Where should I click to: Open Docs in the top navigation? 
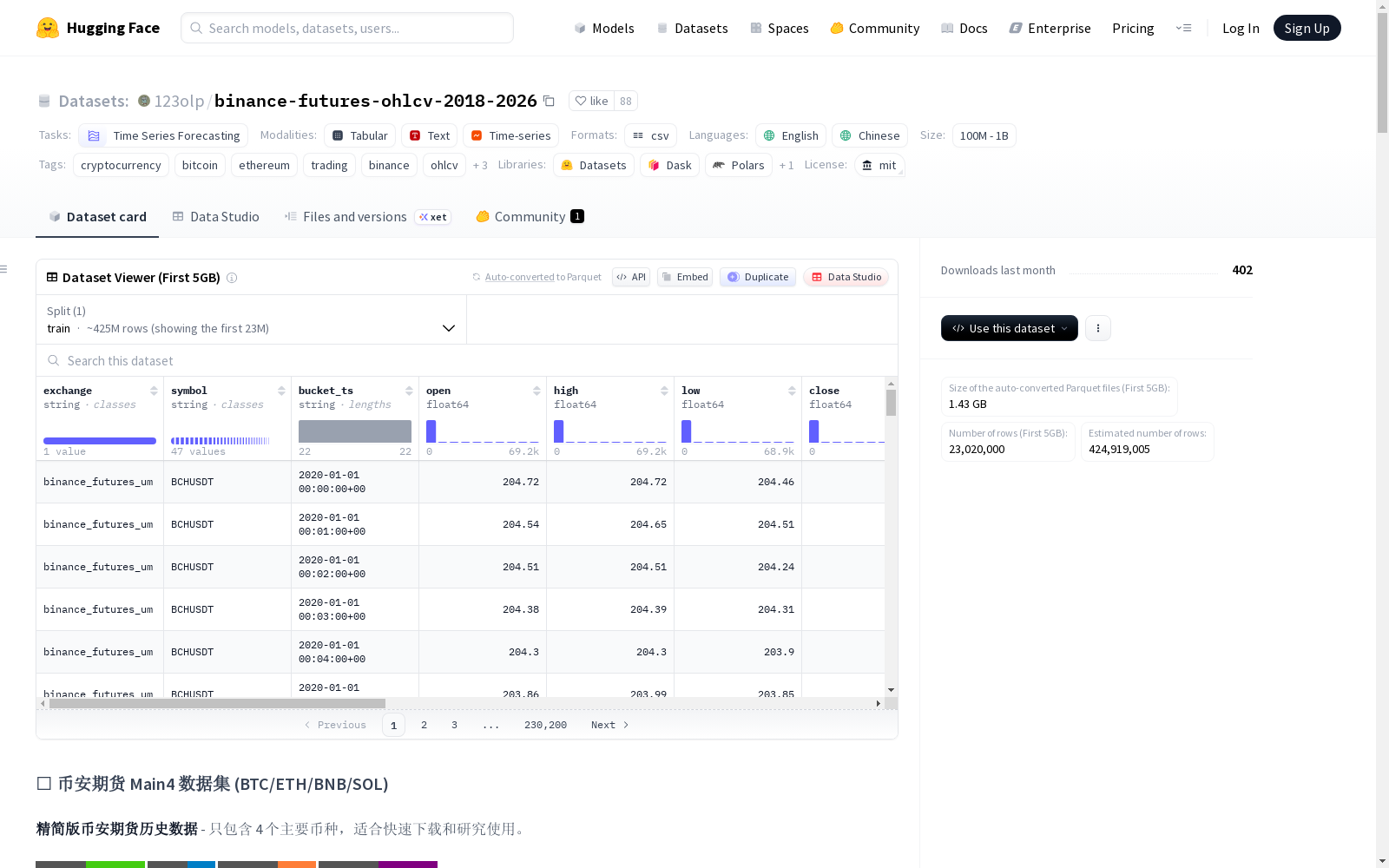pos(964,28)
